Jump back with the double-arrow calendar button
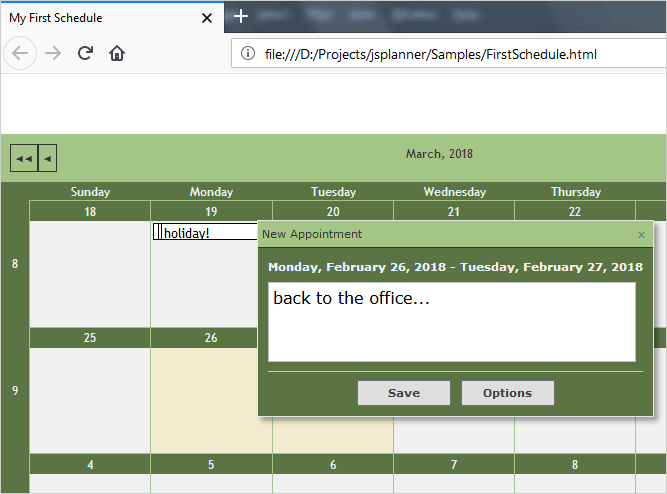The image size is (667, 494). 24,158
